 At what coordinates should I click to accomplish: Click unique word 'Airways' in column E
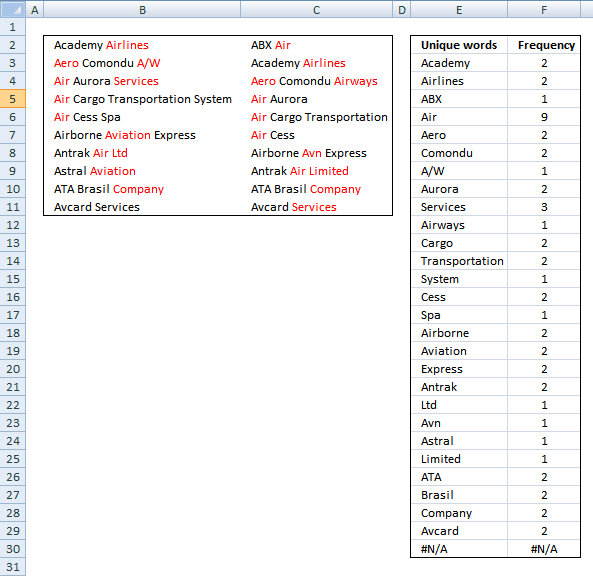(459, 225)
